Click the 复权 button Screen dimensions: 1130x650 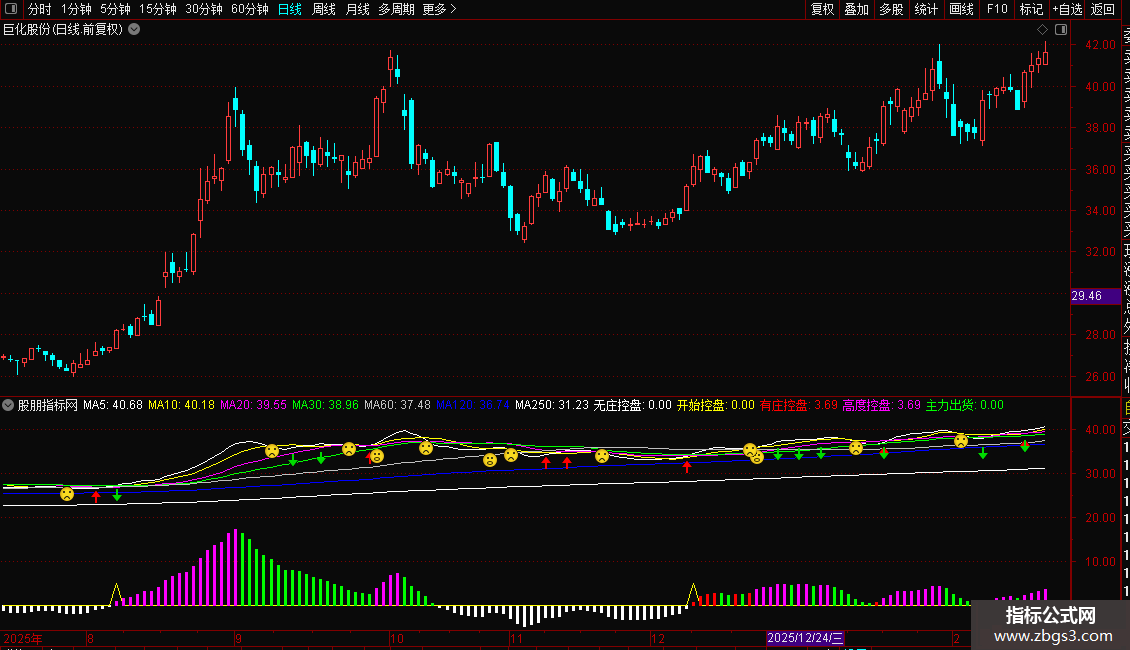click(822, 9)
